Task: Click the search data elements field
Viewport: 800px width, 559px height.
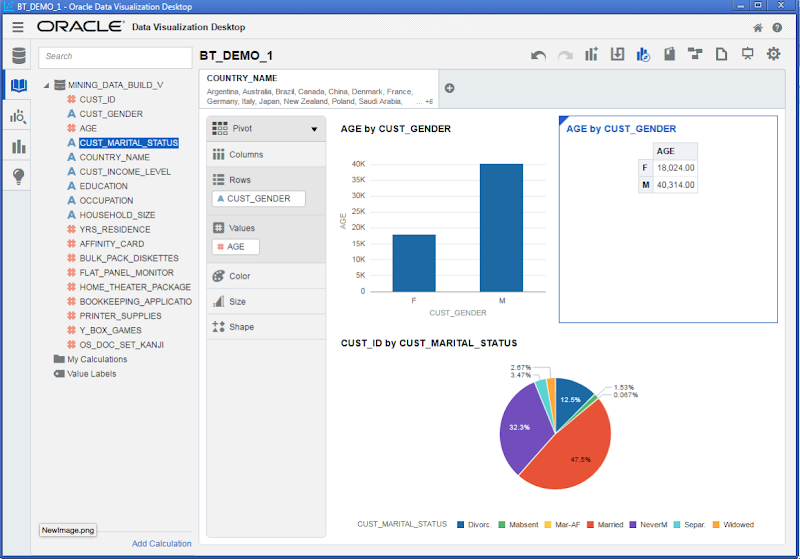Action: pyautogui.click(x=115, y=57)
